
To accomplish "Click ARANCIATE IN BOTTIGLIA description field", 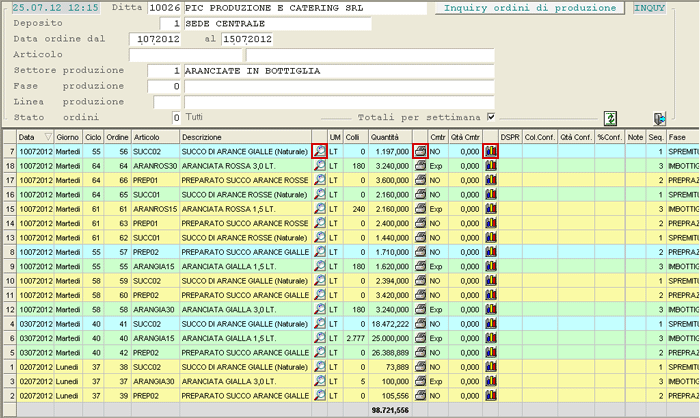I will (339, 71).
